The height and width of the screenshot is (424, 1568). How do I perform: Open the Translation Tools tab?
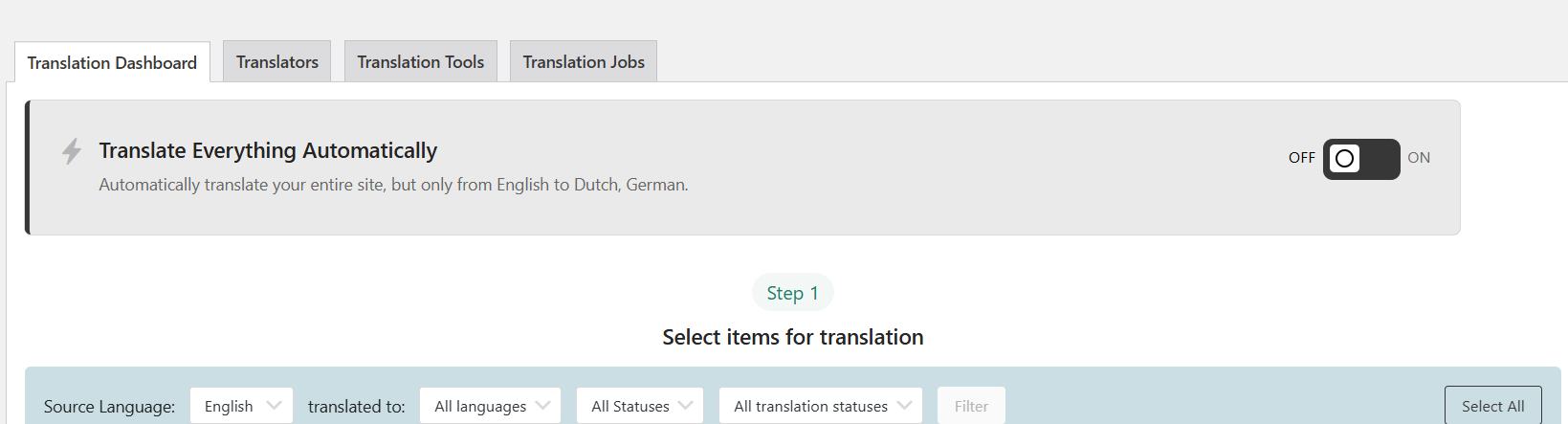pyautogui.click(x=421, y=61)
